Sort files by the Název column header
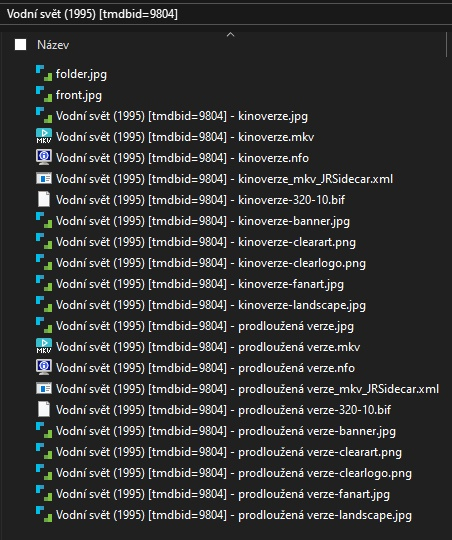The width and height of the screenshot is (452, 540). (53, 45)
